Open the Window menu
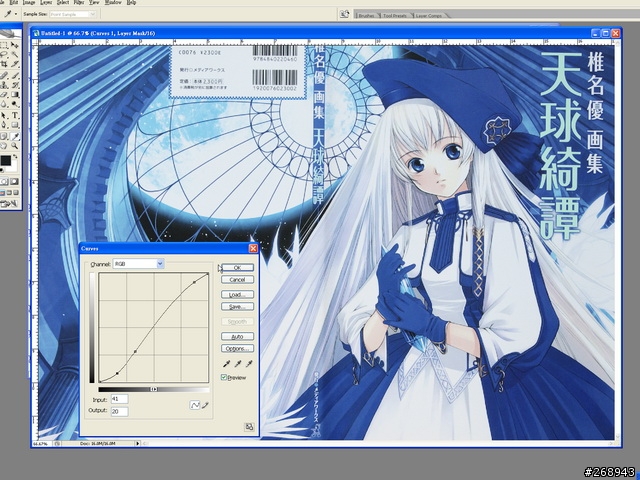Viewport: 640px width, 480px height. click(x=113, y=2)
